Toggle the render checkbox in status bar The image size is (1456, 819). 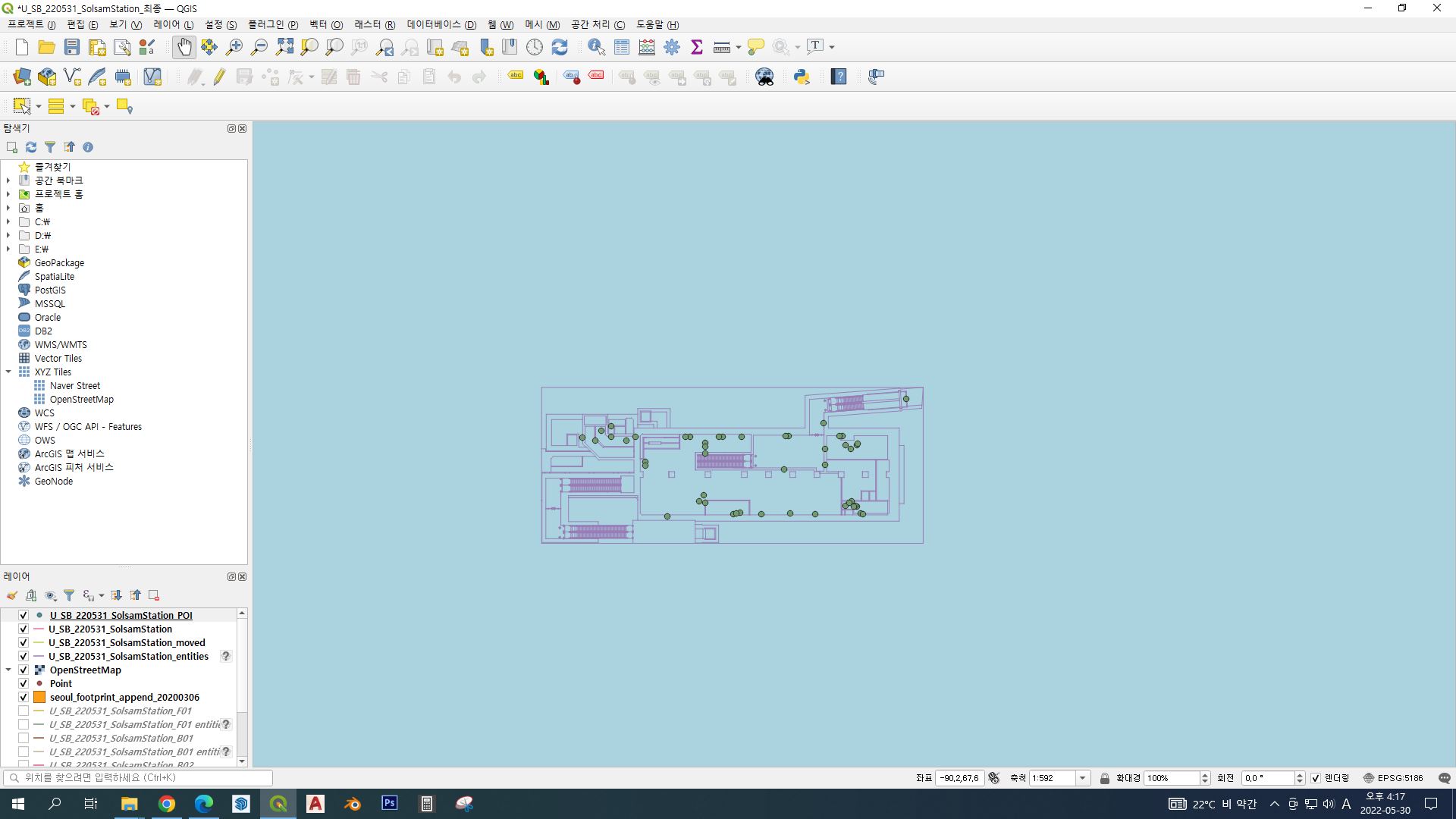[x=1316, y=778]
